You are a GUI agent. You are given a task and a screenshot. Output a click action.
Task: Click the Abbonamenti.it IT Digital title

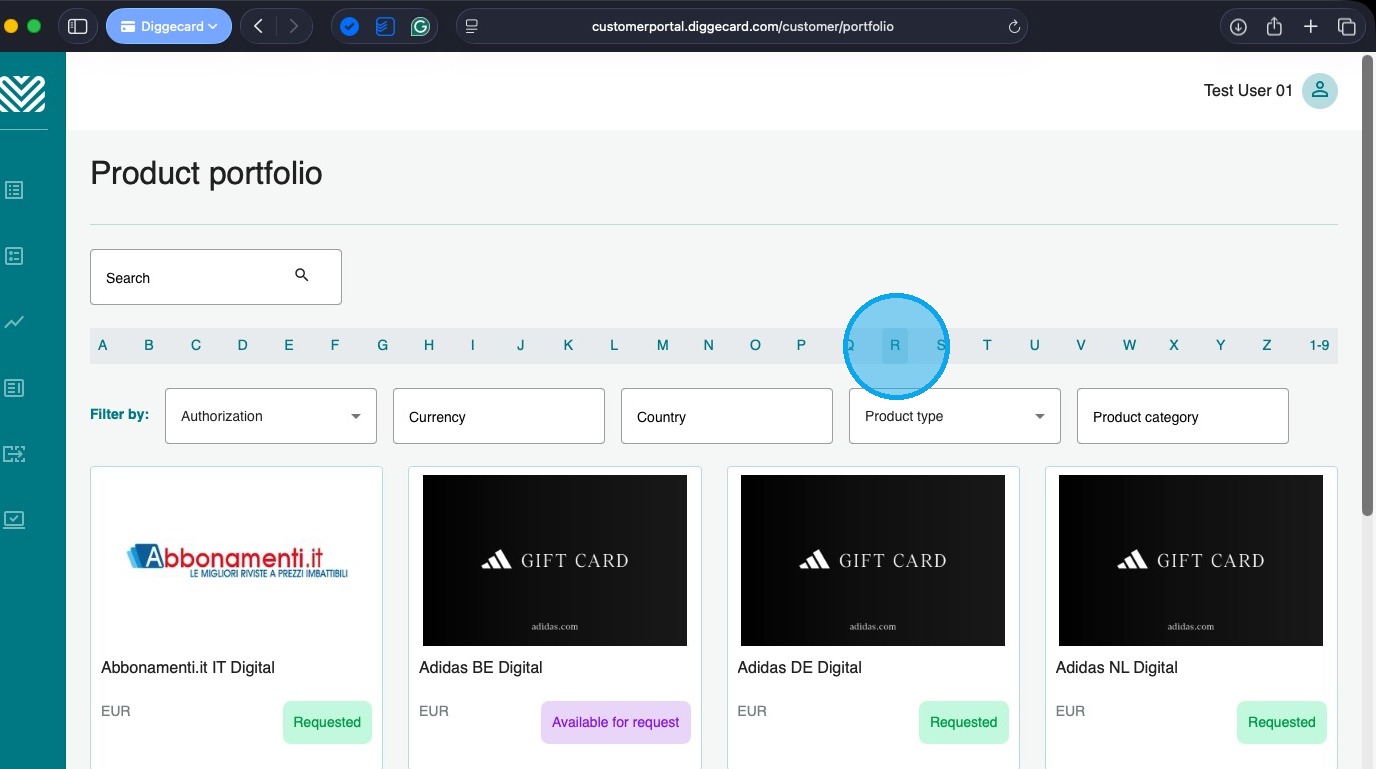point(188,667)
